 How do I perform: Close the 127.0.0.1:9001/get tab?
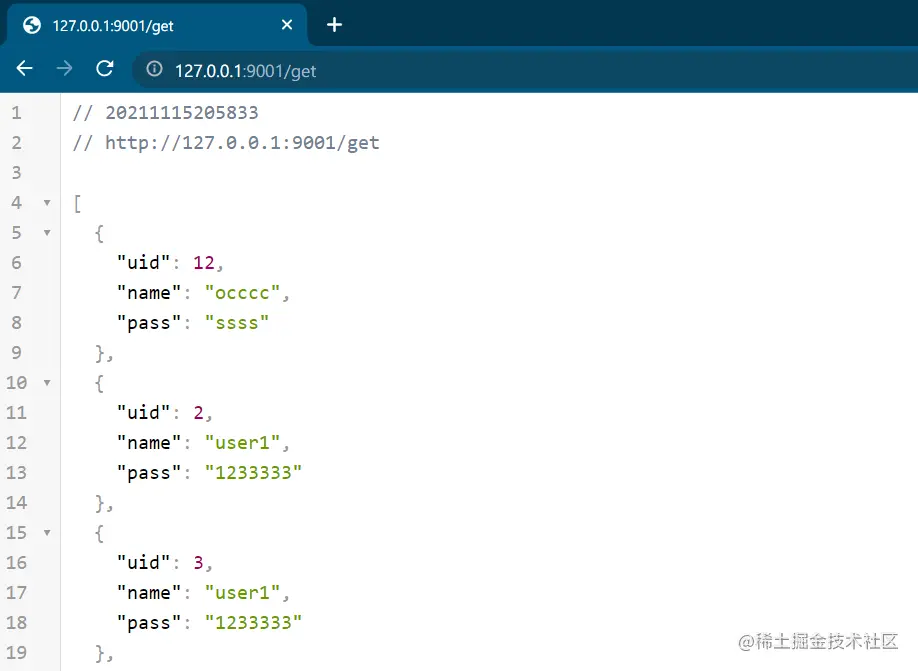[x=287, y=25]
